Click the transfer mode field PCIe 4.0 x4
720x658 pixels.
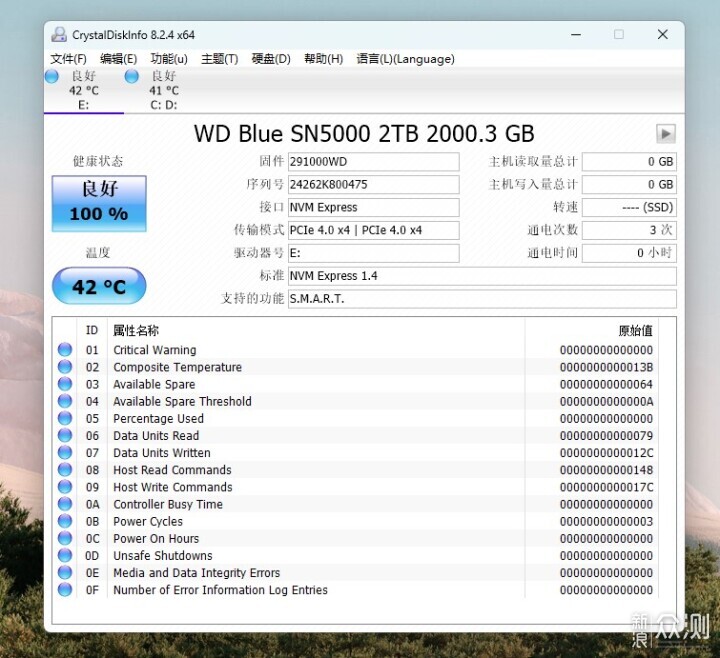click(373, 231)
